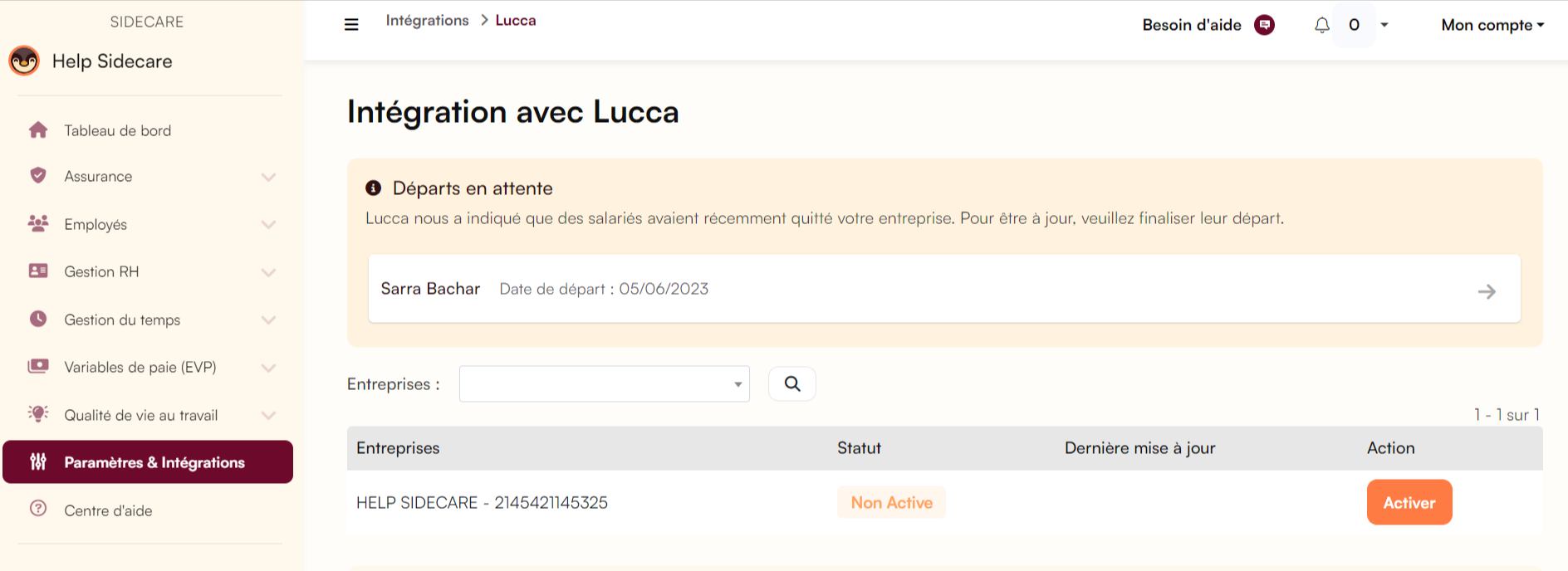
Task: Open Sarra Bachar's departure via the arrow
Action: [x=1487, y=290]
